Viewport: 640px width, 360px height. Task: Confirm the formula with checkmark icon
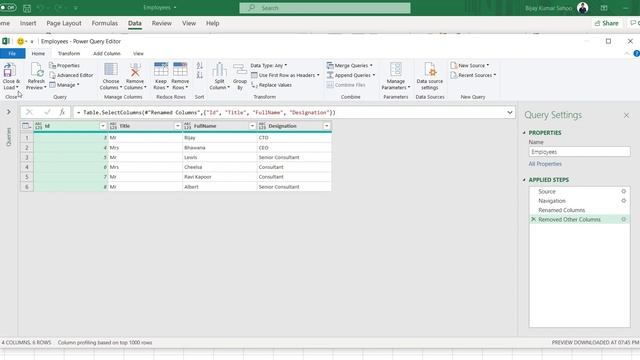click(x=47, y=112)
